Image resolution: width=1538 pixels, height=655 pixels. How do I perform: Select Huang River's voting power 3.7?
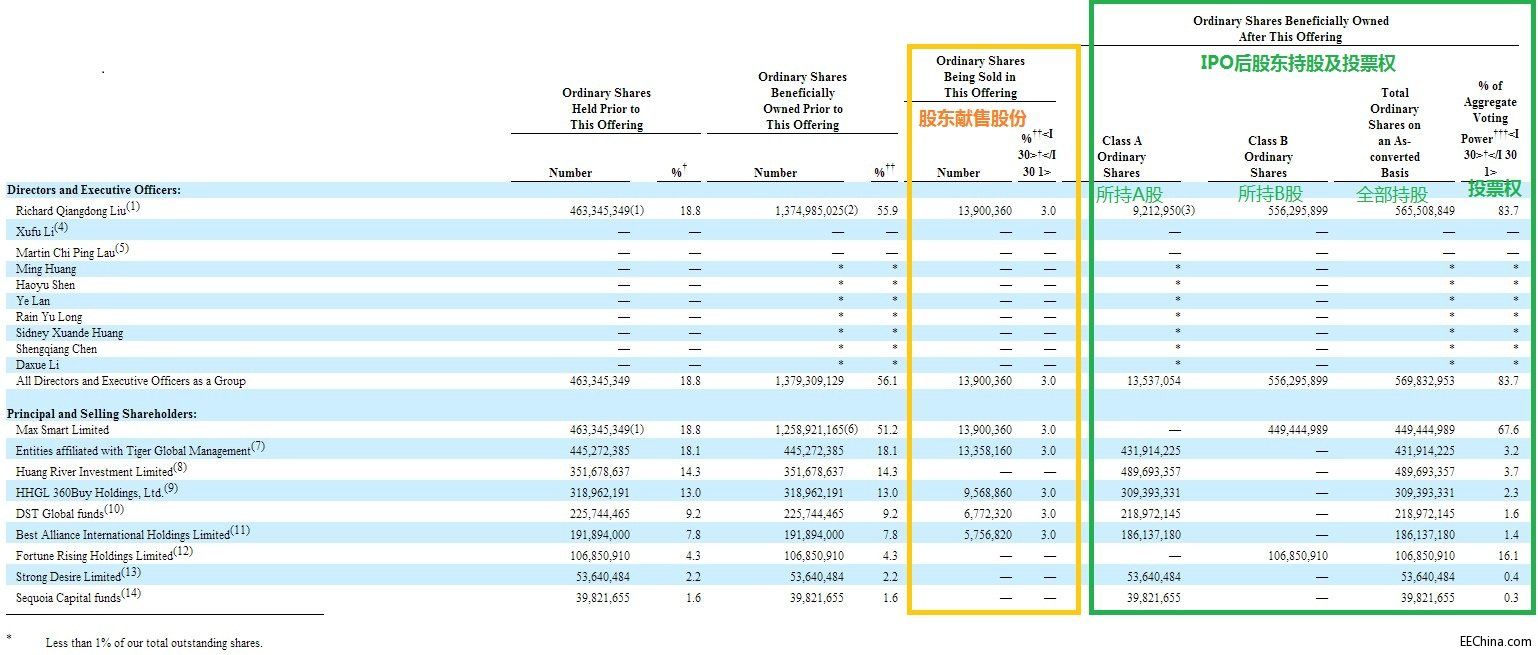click(1512, 472)
